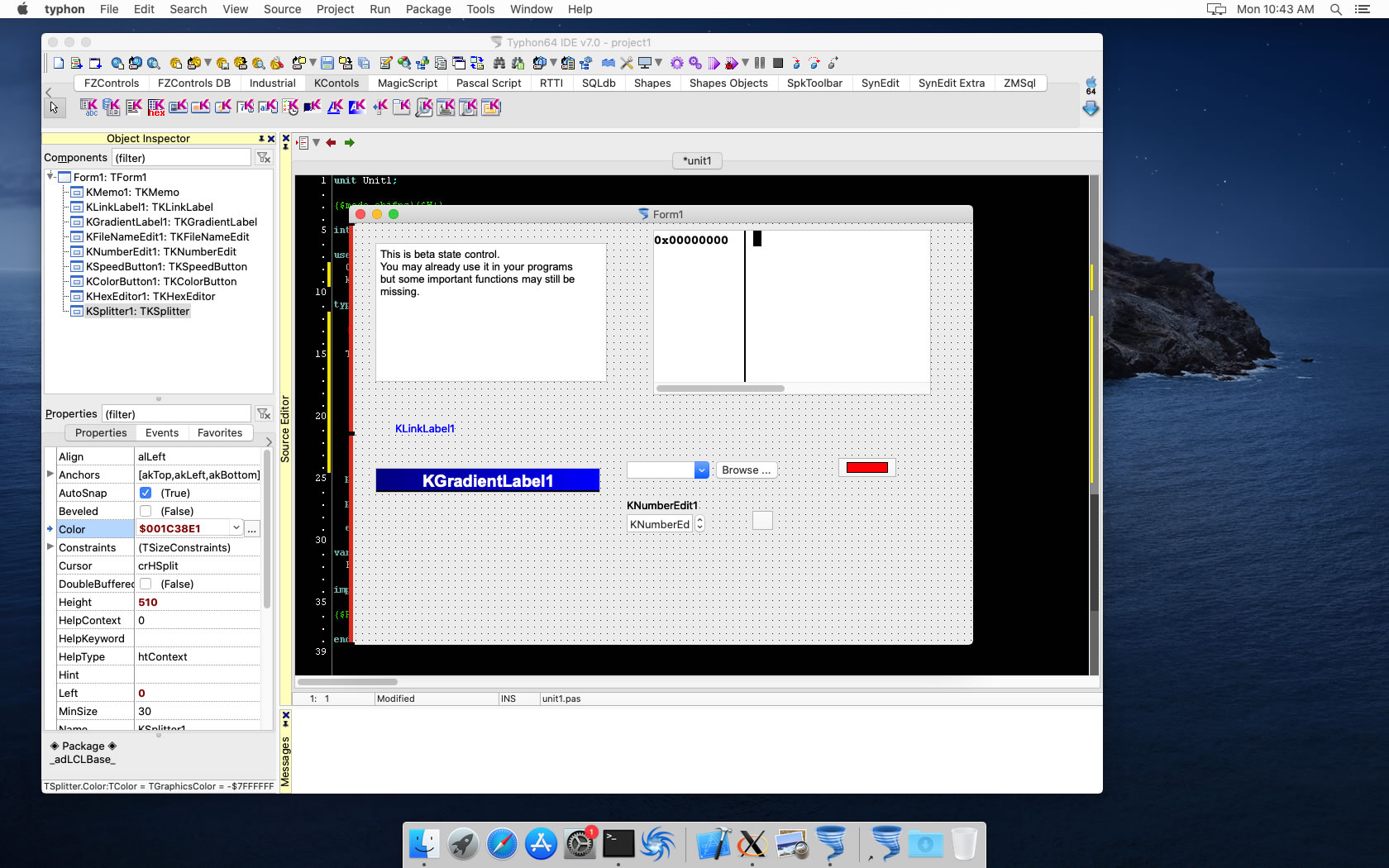
Task: Click the Cursor property value crHSplit
Action: [x=197, y=565]
